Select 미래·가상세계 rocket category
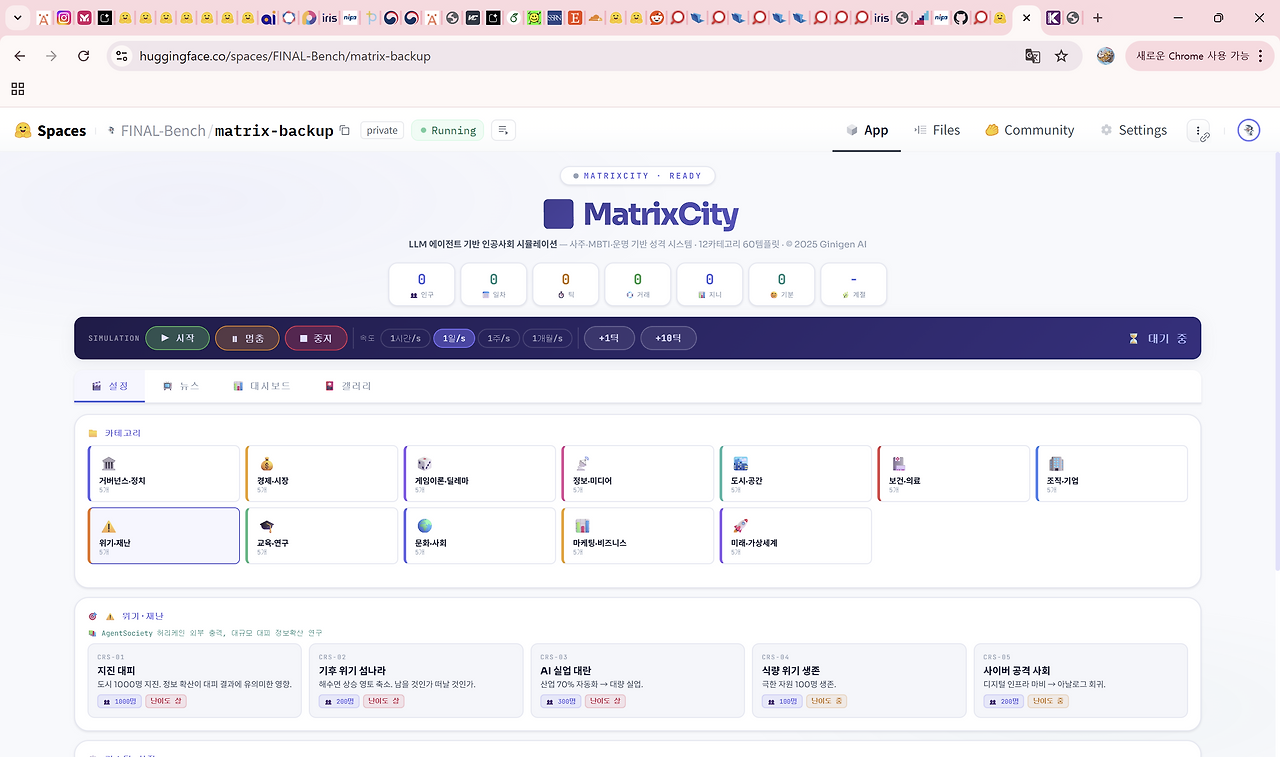Screen dimensions: 1280x757 click(796, 535)
